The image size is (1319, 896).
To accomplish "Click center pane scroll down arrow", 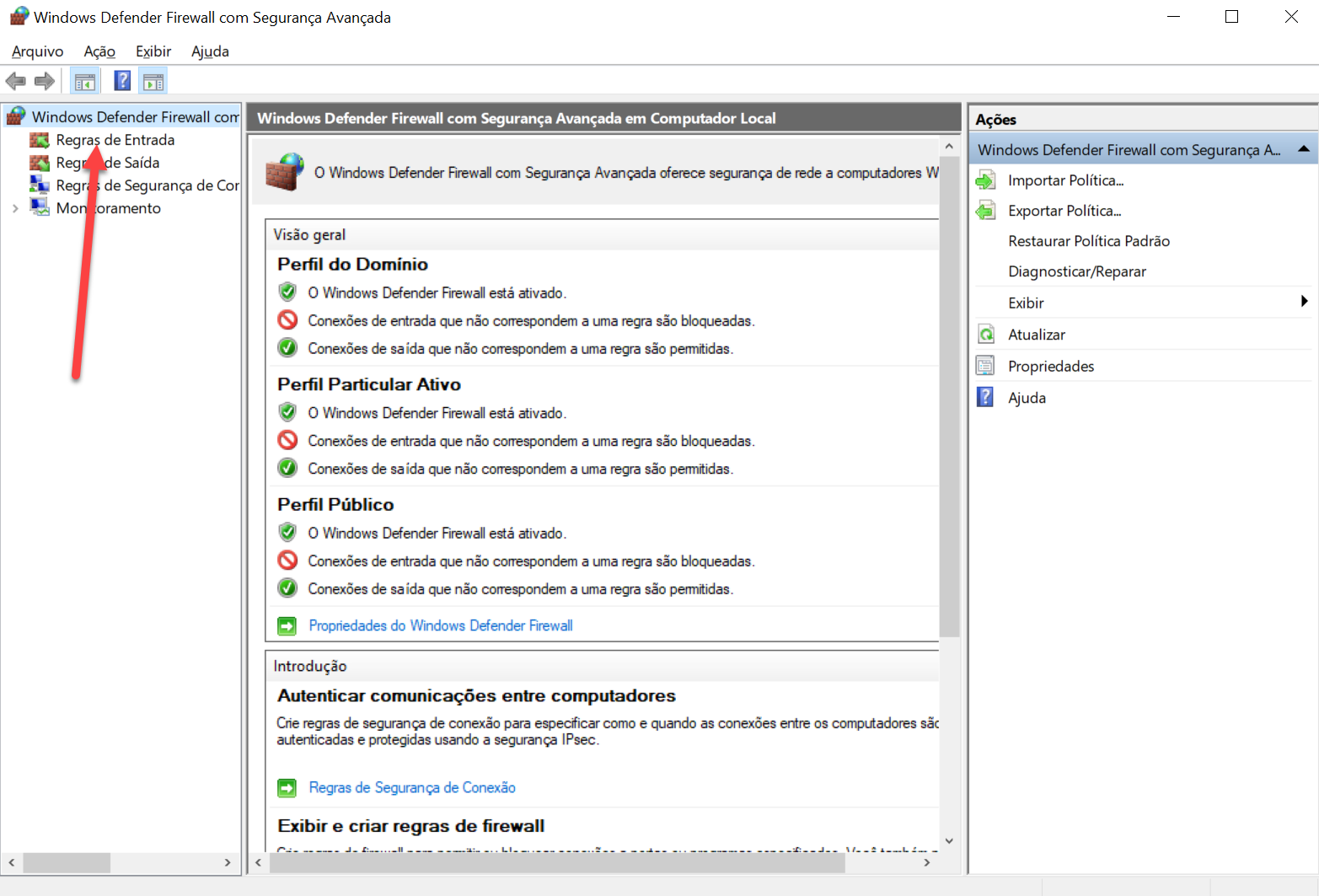I will coord(949,840).
